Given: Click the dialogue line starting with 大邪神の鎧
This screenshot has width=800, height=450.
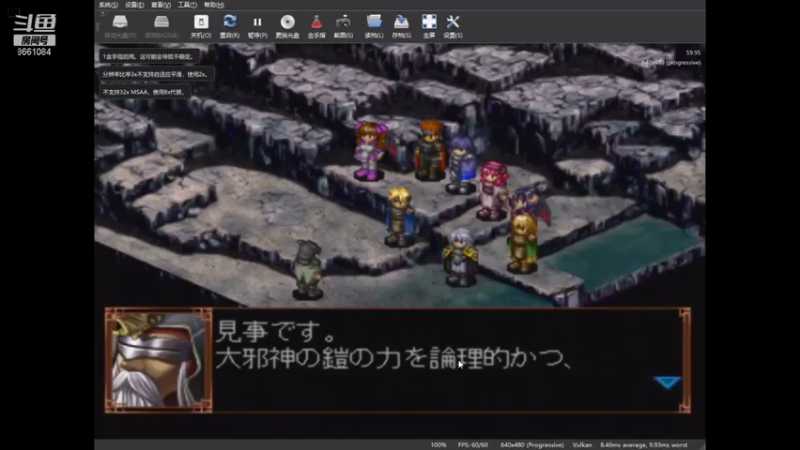Looking at the screenshot, I should click(394, 358).
